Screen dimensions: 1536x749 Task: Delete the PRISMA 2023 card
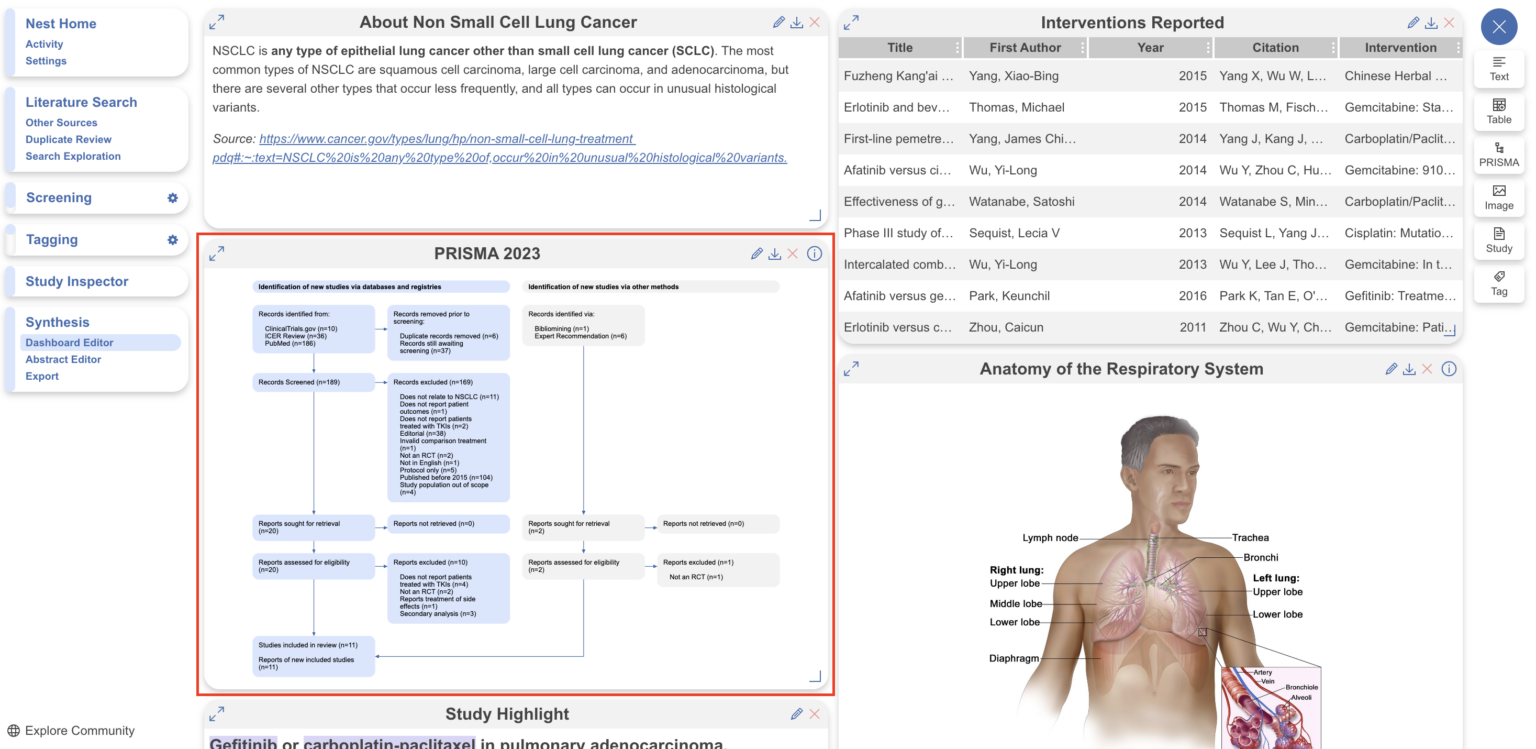click(x=793, y=254)
